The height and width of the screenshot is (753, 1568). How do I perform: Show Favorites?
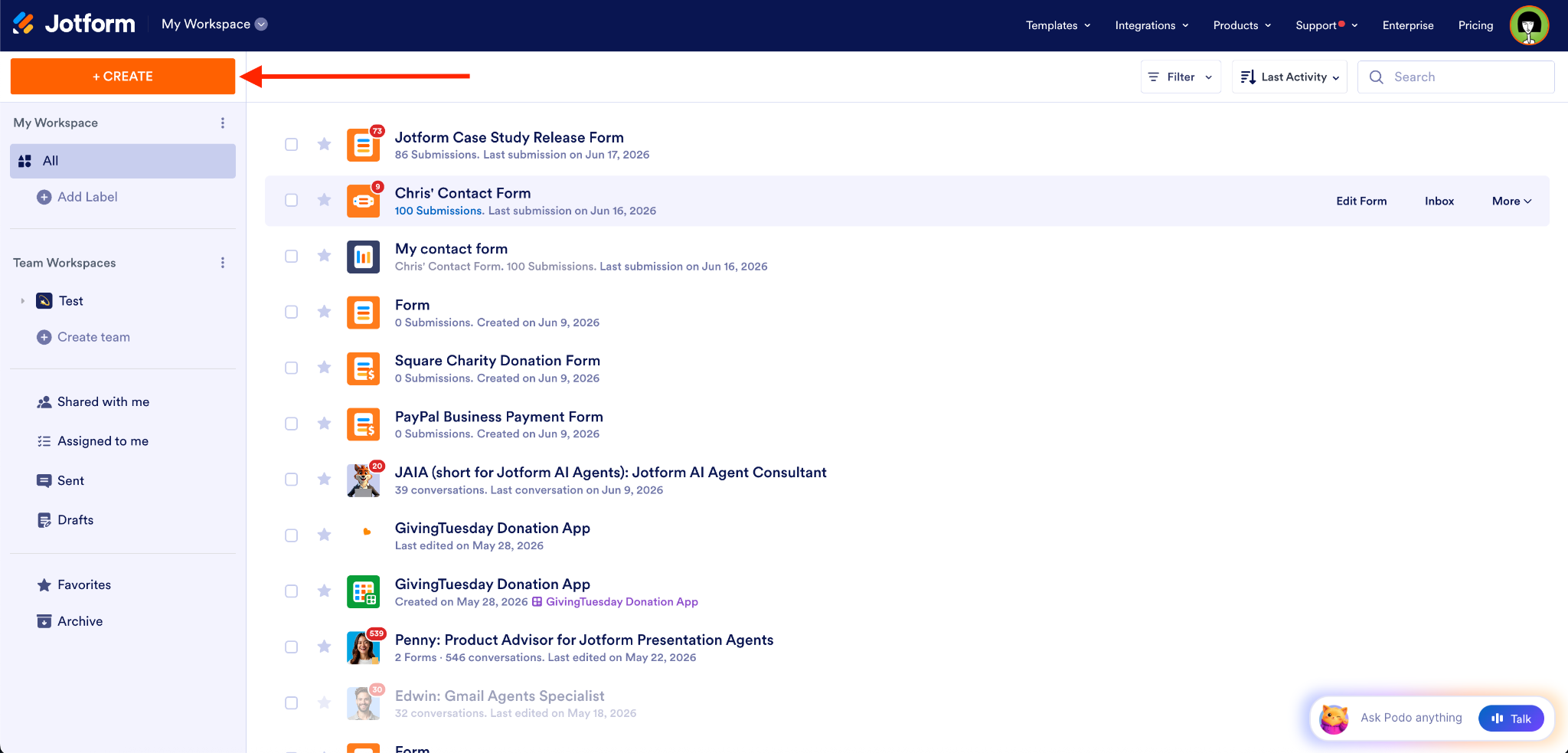click(x=74, y=585)
